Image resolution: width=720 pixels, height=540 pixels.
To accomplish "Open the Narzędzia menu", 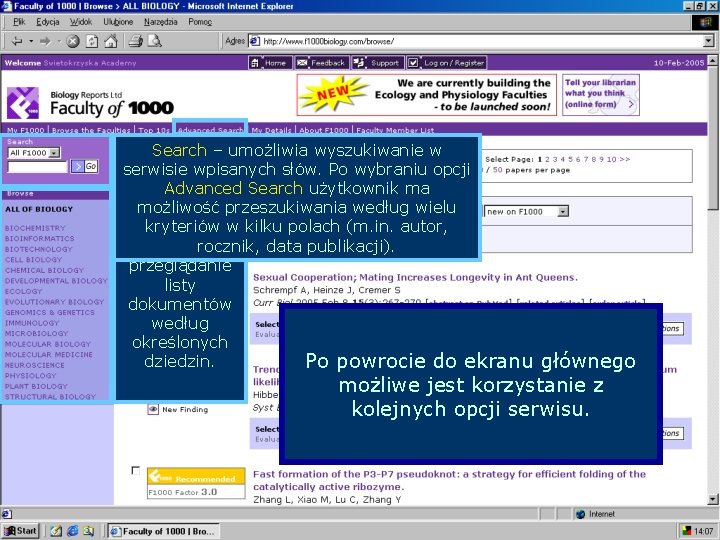I will (x=160, y=22).
